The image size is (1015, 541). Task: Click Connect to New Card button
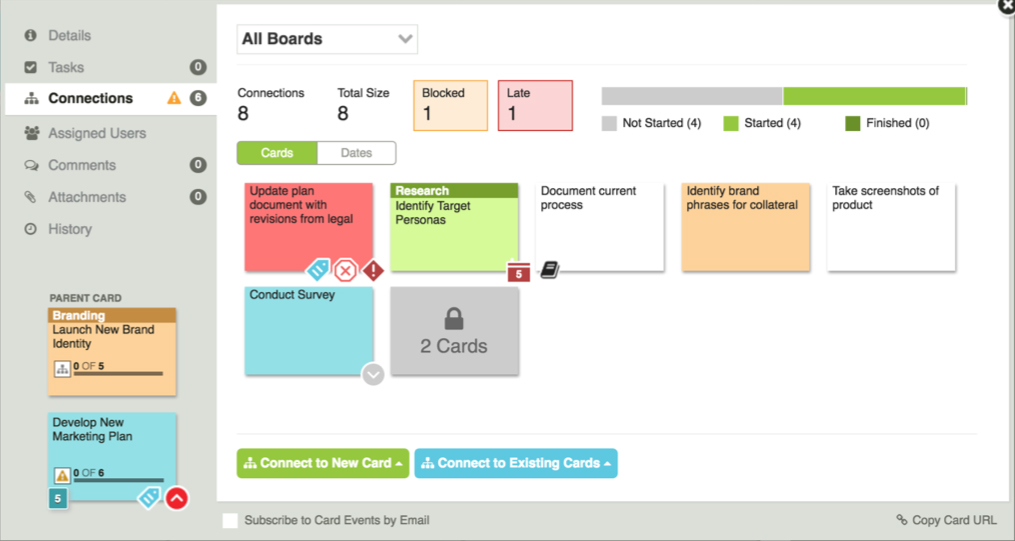[x=323, y=463]
